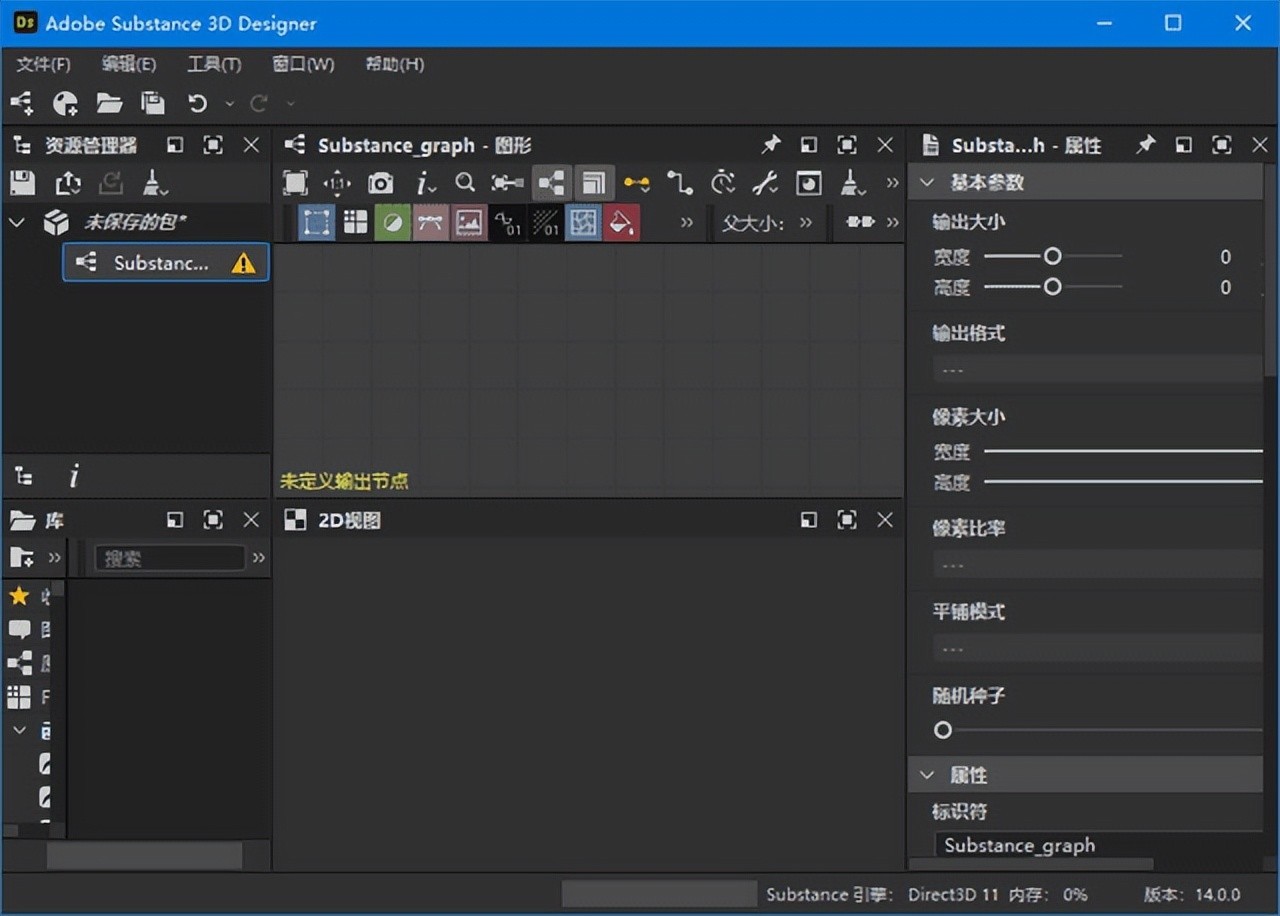Click the wrench tools icon in graph toolbar

point(765,183)
